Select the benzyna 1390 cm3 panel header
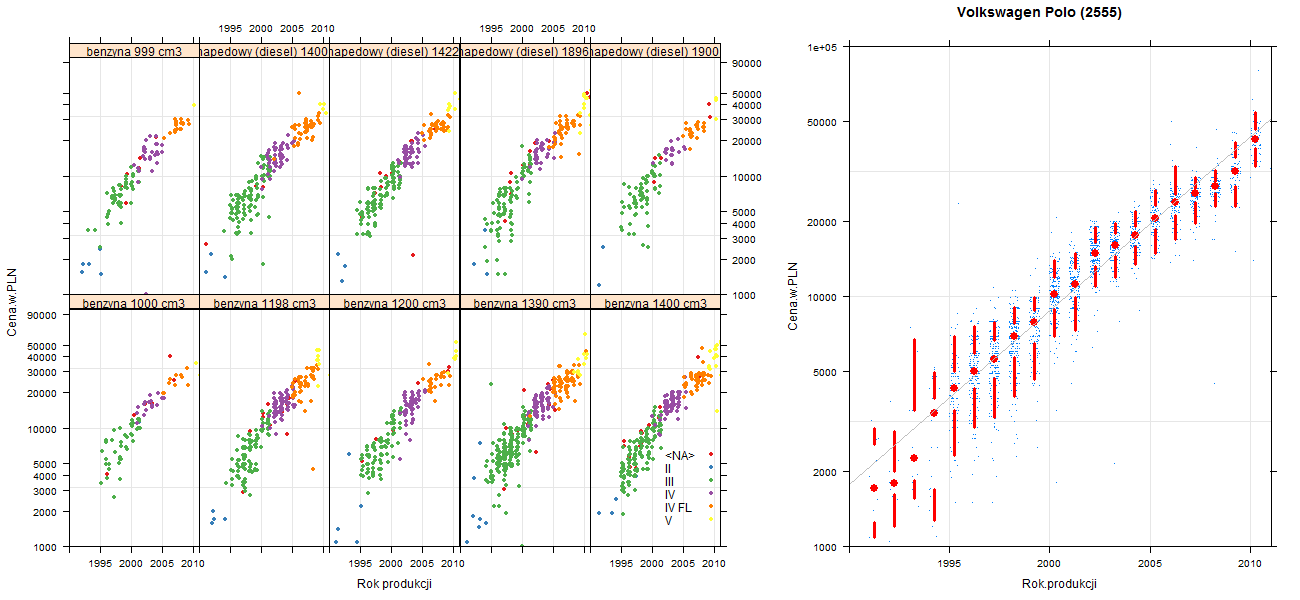Image resolution: width=1300 pixels, height=600 pixels. coord(525,303)
